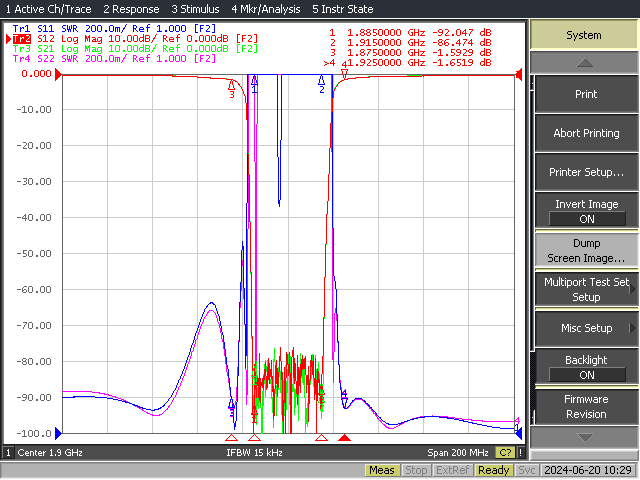Open the Instr State menu
640x480 pixels.
point(342,9)
